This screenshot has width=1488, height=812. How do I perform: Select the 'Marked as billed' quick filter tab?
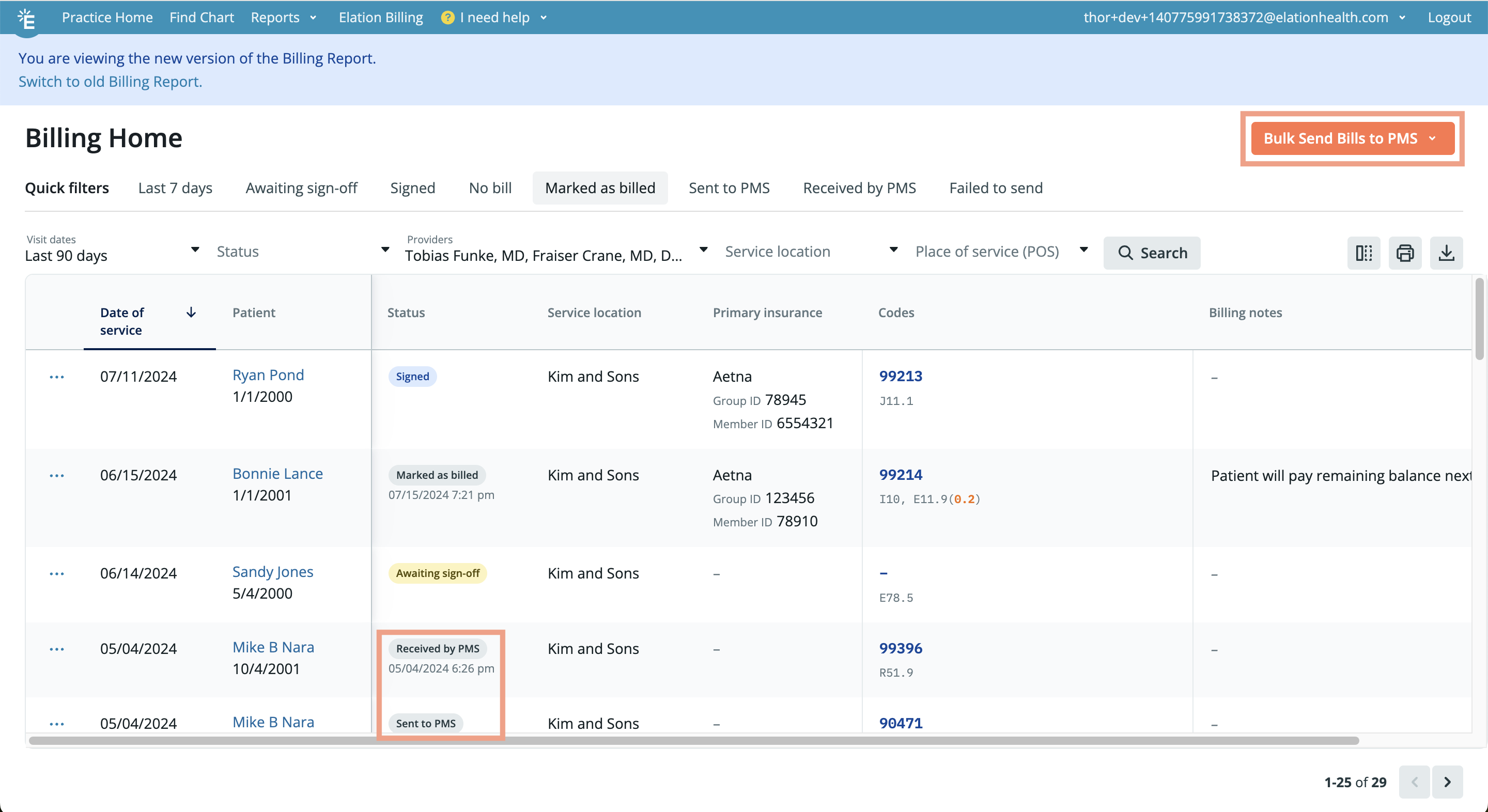click(x=600, y=187)
